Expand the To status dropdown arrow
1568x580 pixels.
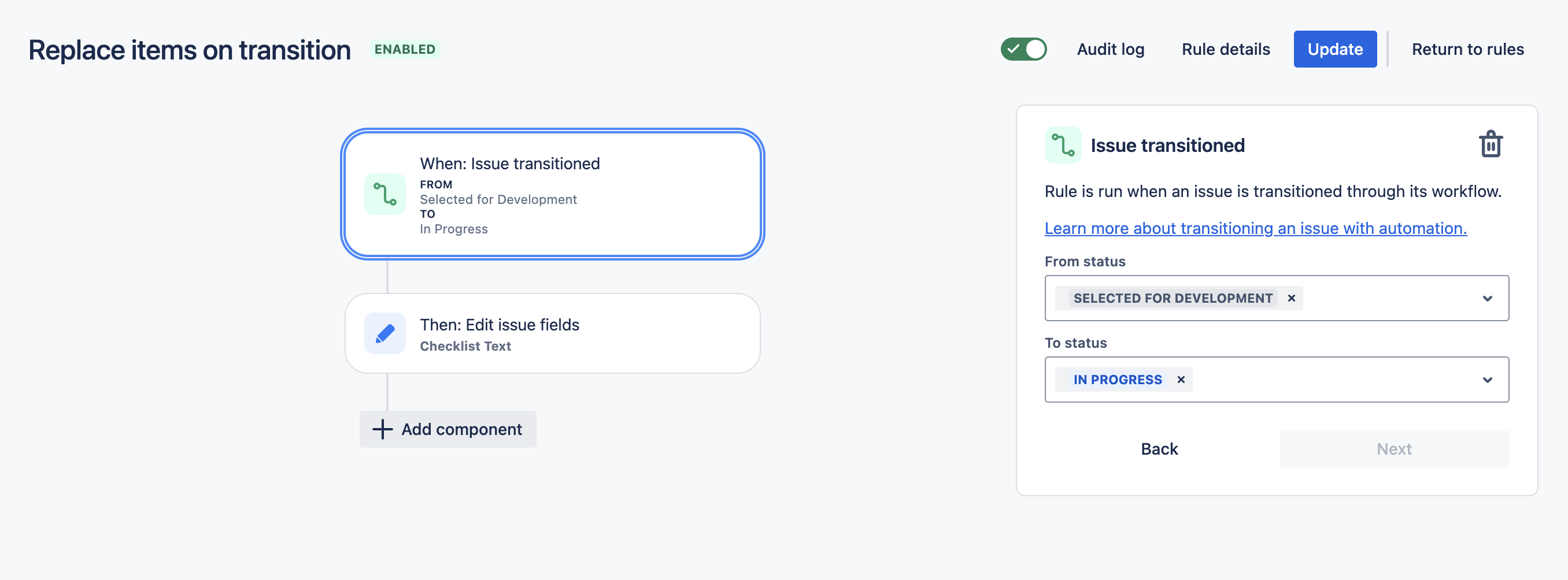(x=1487, y=380)
